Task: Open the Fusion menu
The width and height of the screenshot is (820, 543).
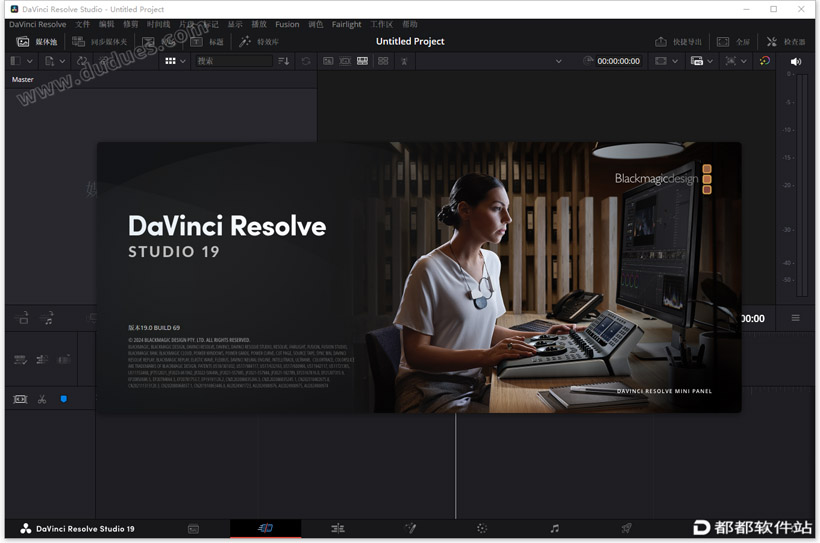Action: 287,24
